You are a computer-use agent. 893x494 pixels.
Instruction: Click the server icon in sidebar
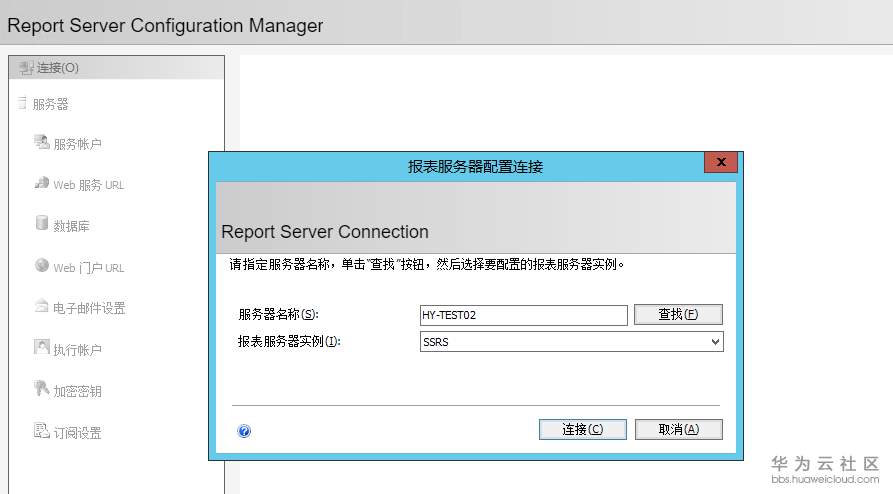[x=22, y=103]
